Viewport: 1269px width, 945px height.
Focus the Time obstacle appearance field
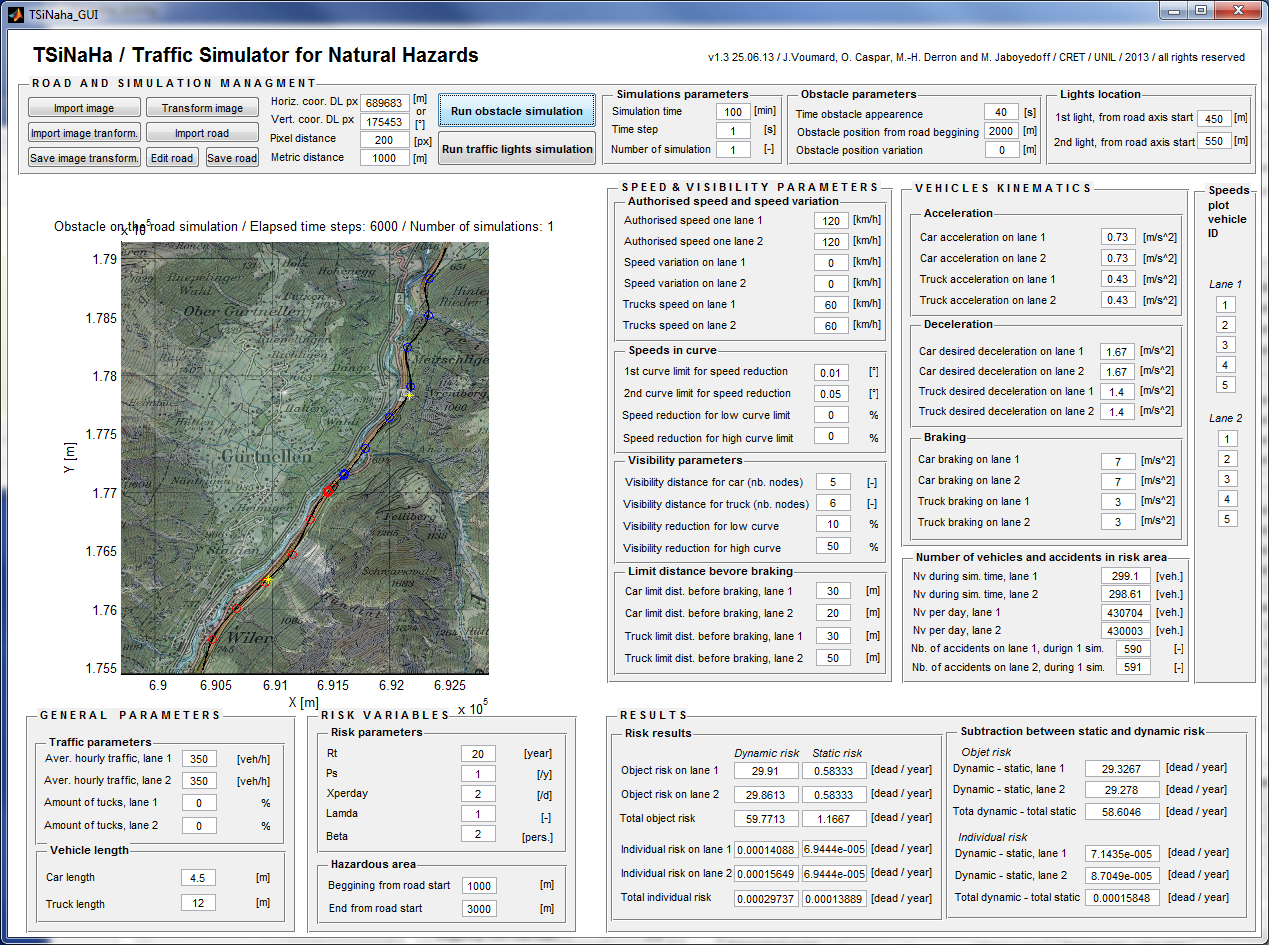[x=1001, y=112]
